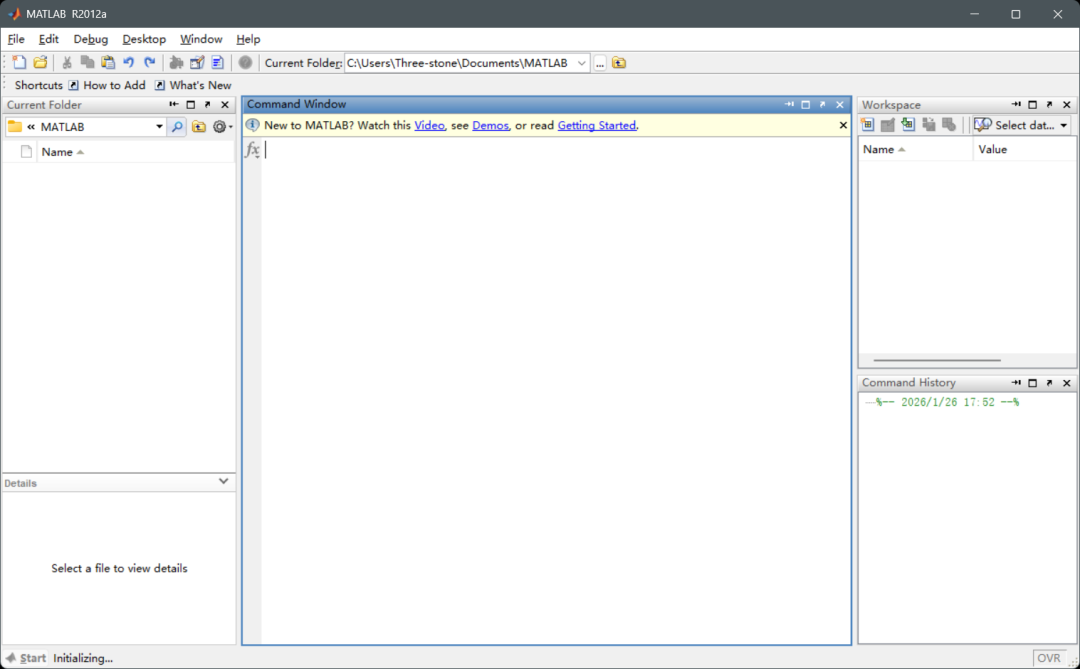Click Import Data icon in Workspace toolbar
The height and width of the screenshot is (669, 1080).
click(908, 125)
